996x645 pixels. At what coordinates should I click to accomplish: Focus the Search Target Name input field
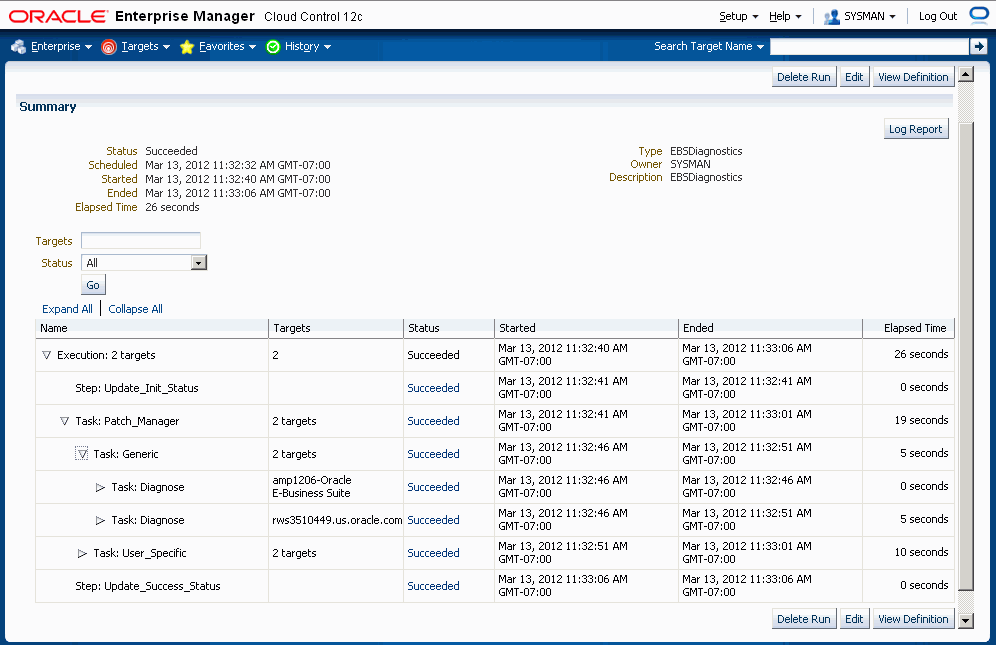click(870, 46)
